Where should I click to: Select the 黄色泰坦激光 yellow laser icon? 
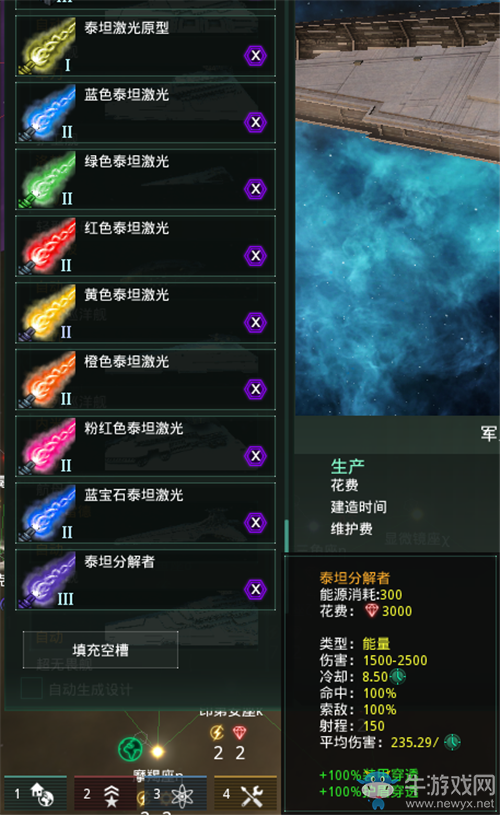[47, 313]
